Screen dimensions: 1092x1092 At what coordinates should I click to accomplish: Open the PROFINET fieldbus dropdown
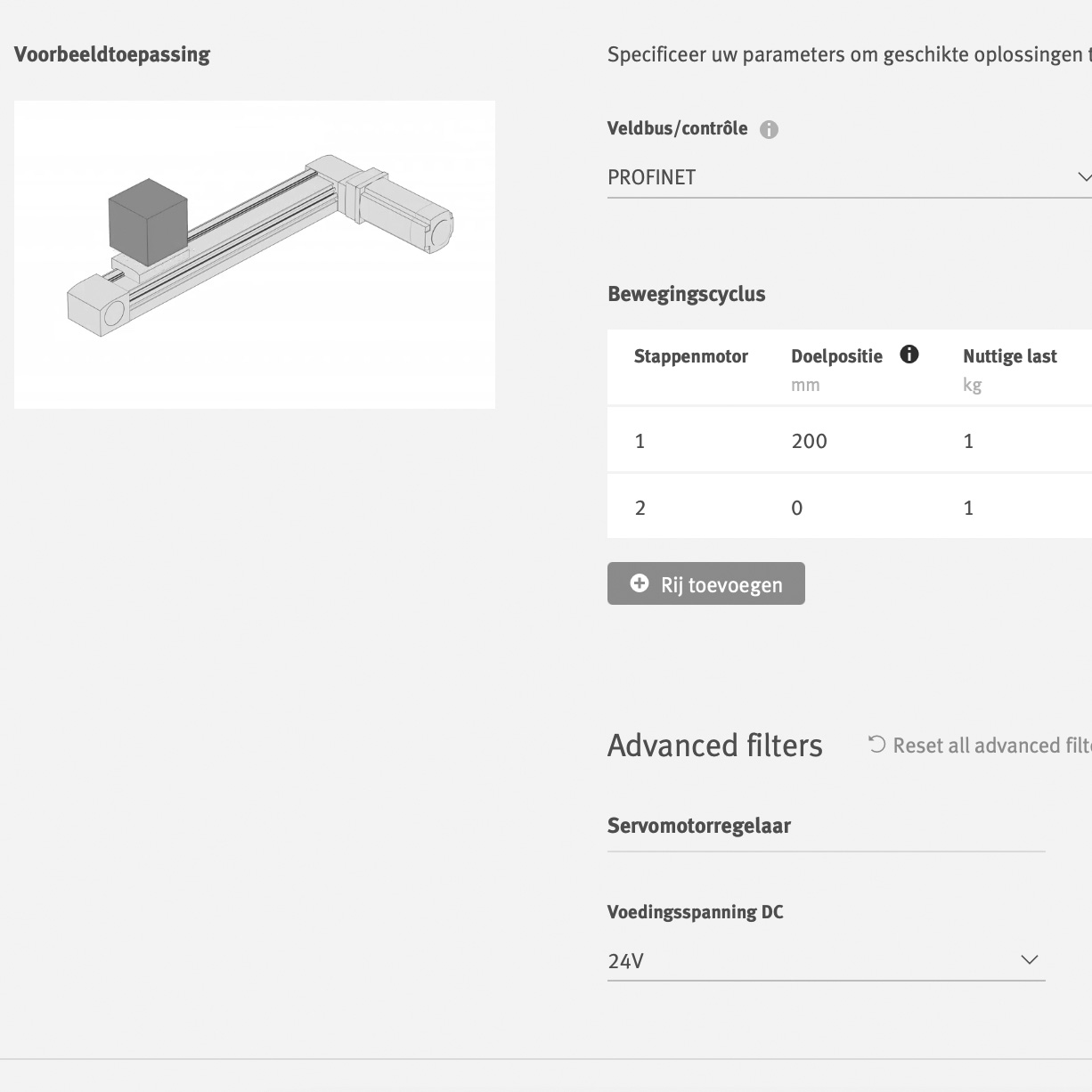click(x=846, y=177)
